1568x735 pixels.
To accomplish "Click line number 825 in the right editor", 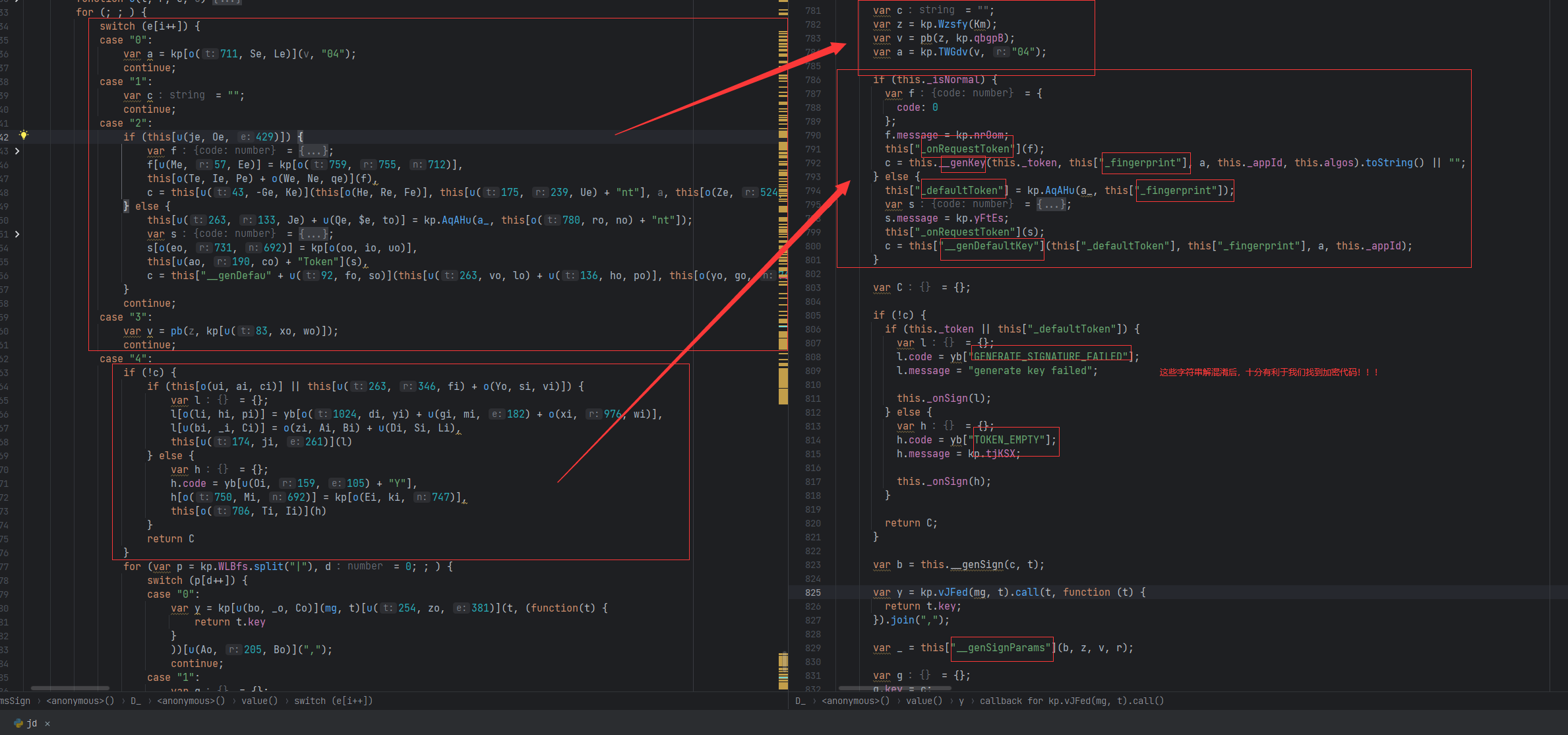I will [813, 592].
